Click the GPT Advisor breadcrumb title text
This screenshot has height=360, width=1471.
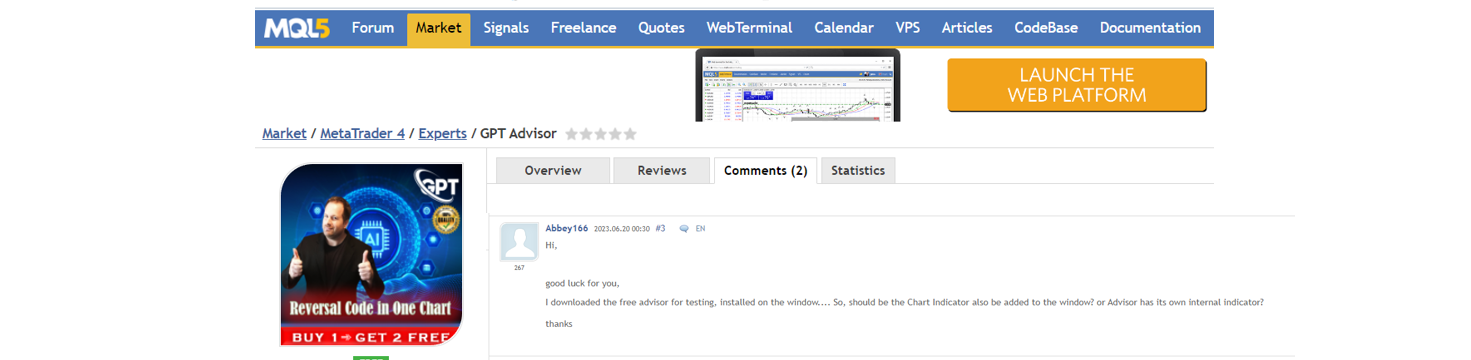point(518,134)
